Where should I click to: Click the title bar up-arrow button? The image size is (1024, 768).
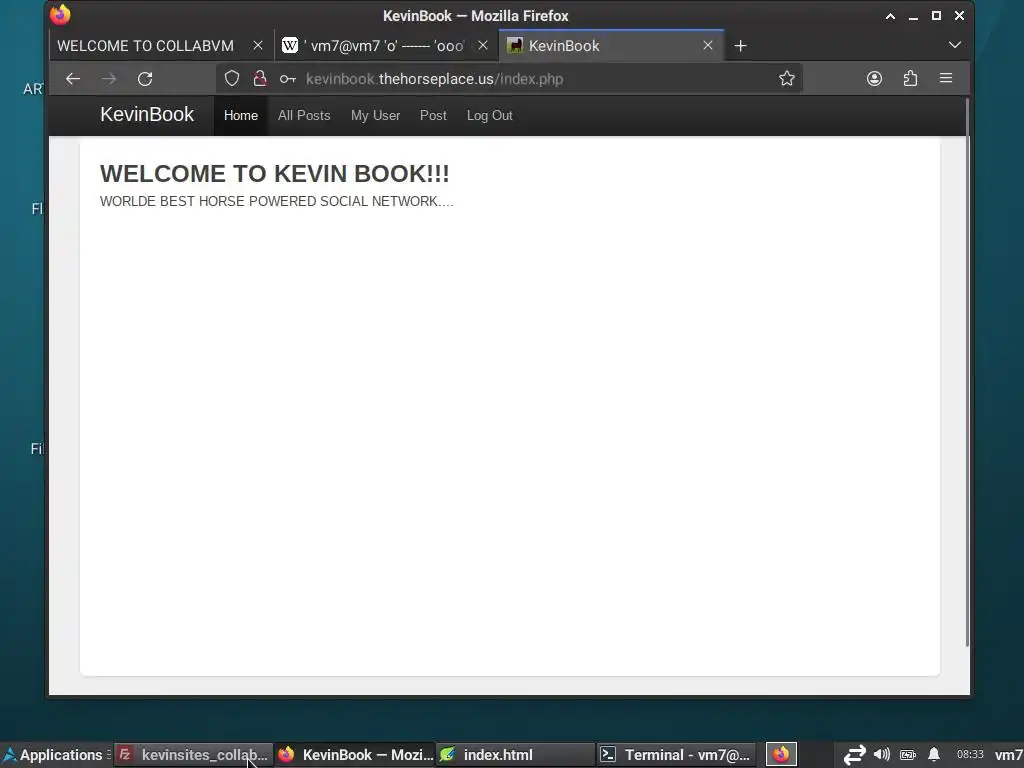[x=890, y=16]
